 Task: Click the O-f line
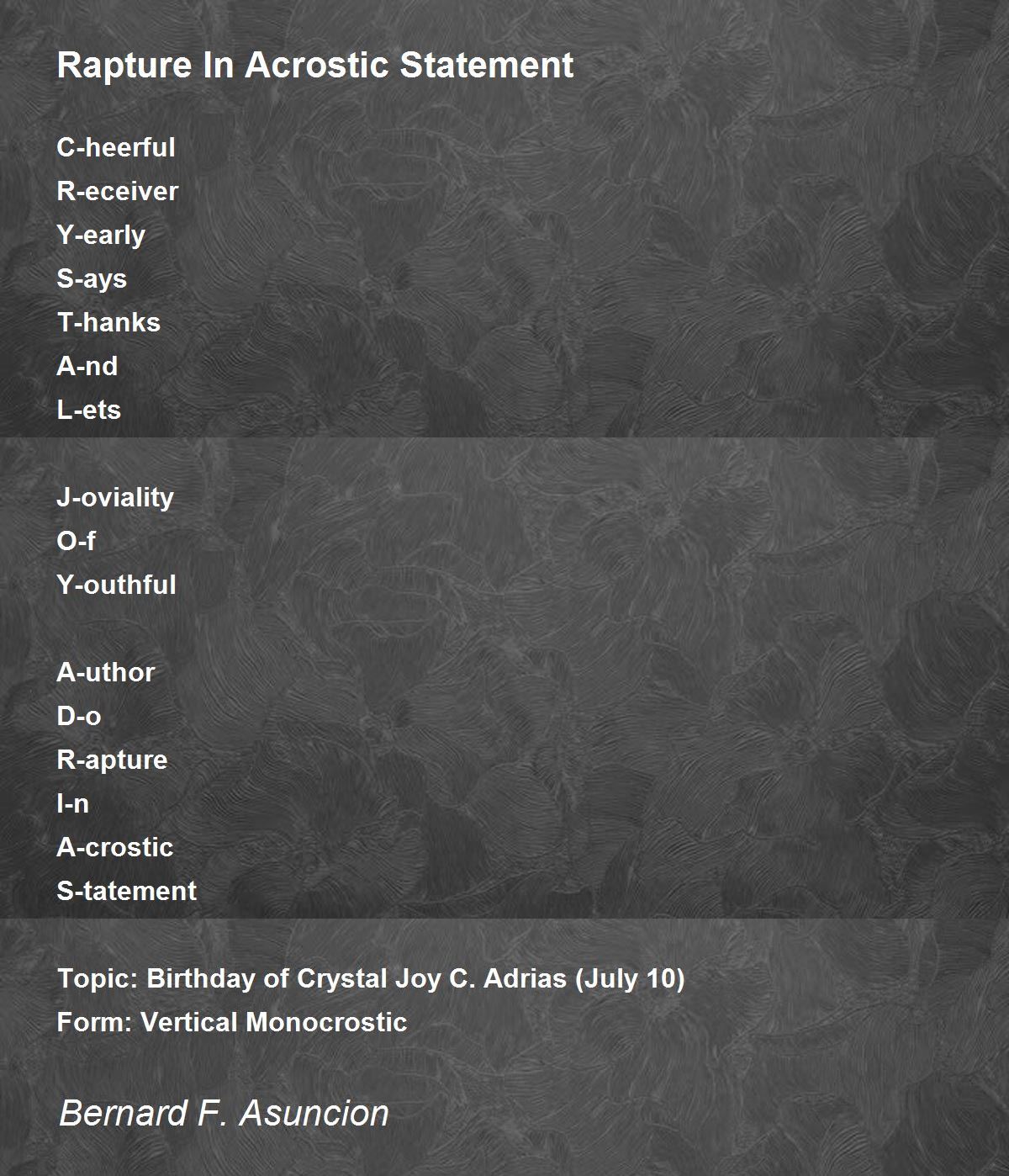click(76, 541)
